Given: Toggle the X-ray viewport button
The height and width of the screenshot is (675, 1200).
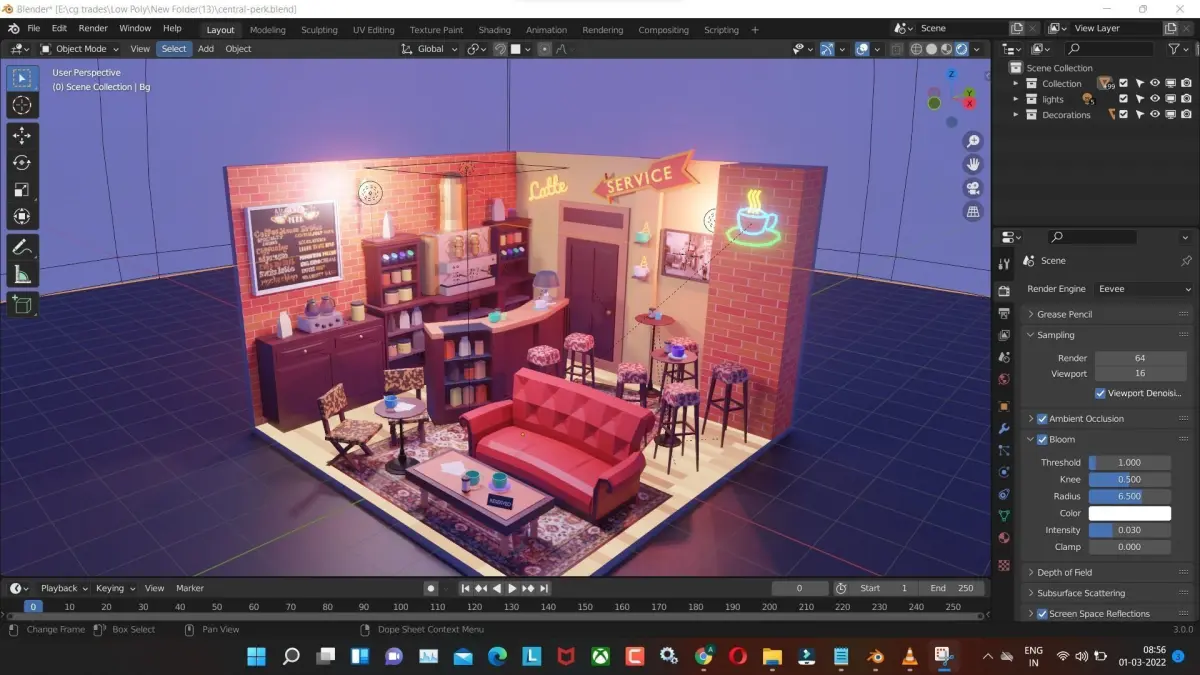Looking at the screenshot, I should pyautogui.click(x=895, y=48).
